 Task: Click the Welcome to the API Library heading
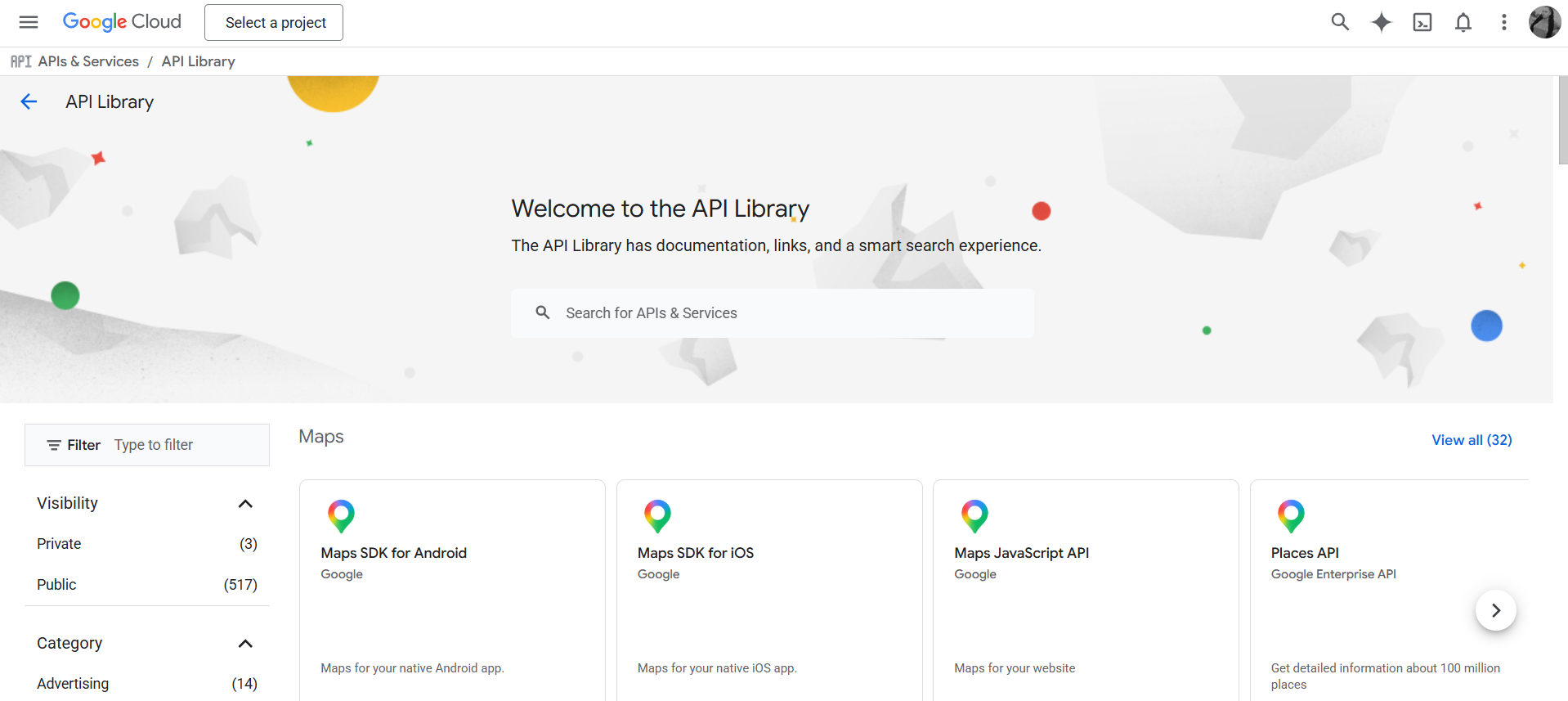pos(661,209)
